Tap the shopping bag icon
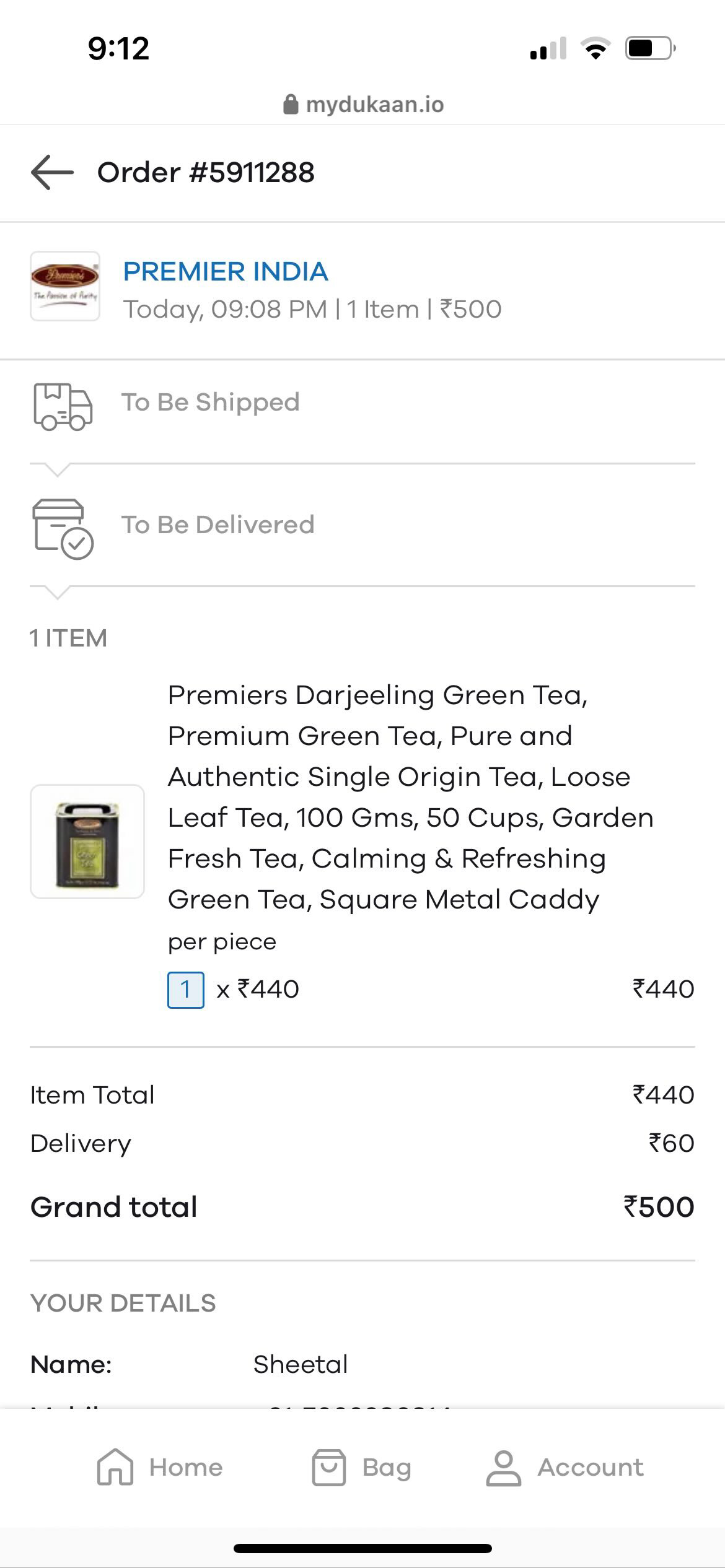This screenshot has width=725, height=1568. pos(328,1468)
